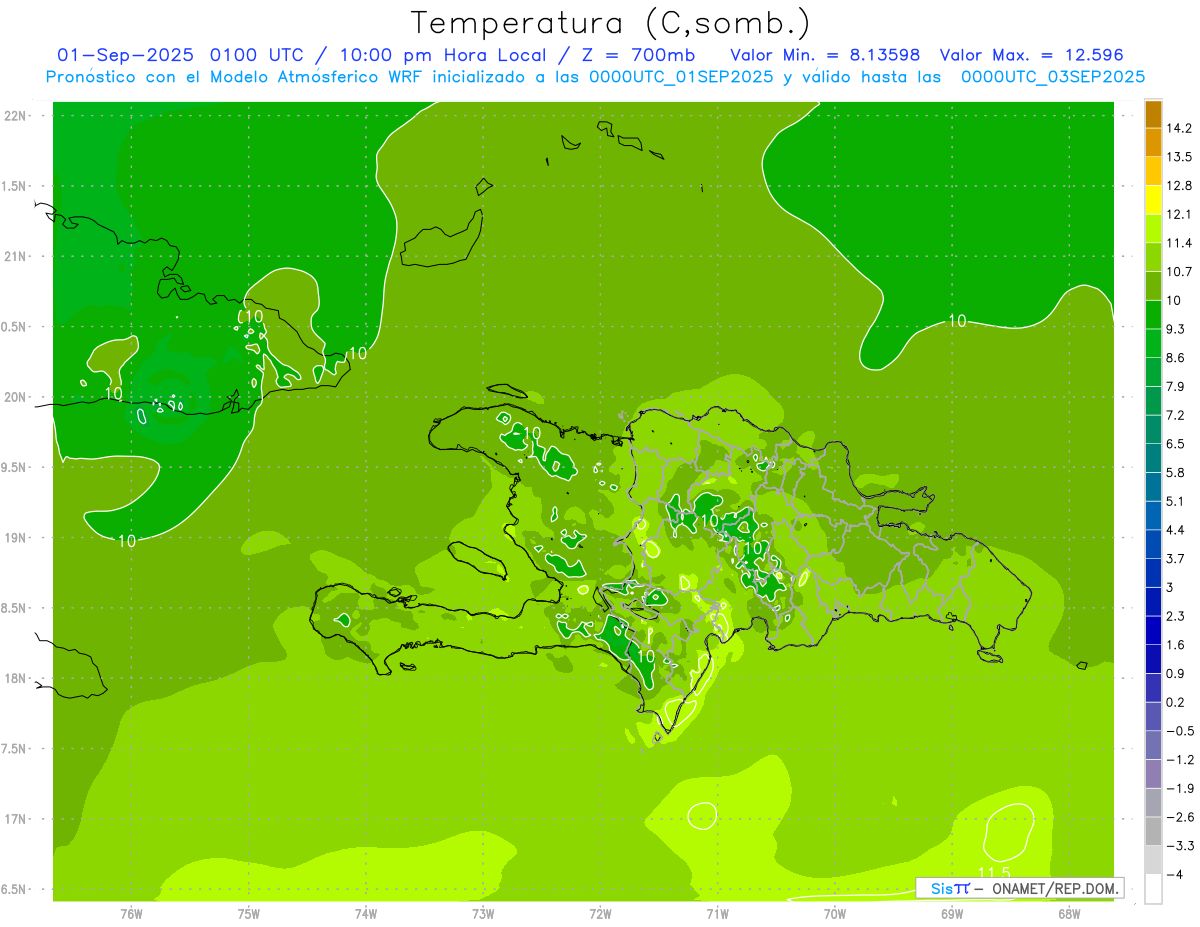Click the '11.4' colorbar label
Viewport: 1200px width, 927px height.
click(1179, 243)
